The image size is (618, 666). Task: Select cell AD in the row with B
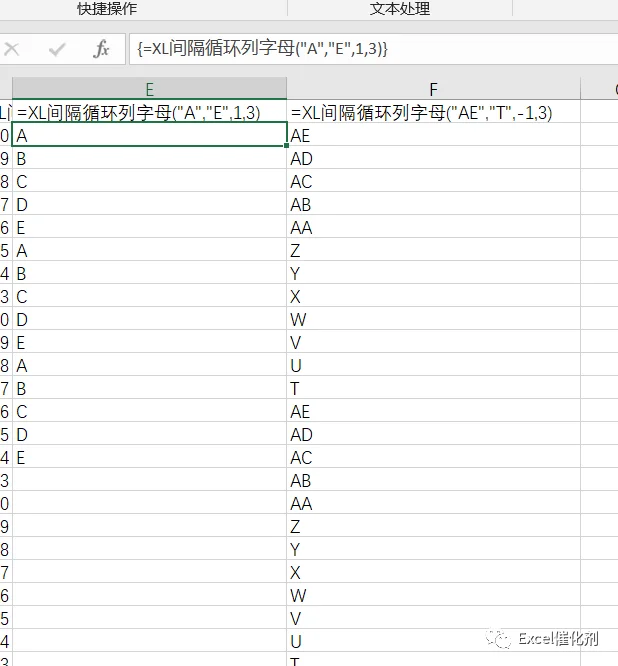(434, 159)
